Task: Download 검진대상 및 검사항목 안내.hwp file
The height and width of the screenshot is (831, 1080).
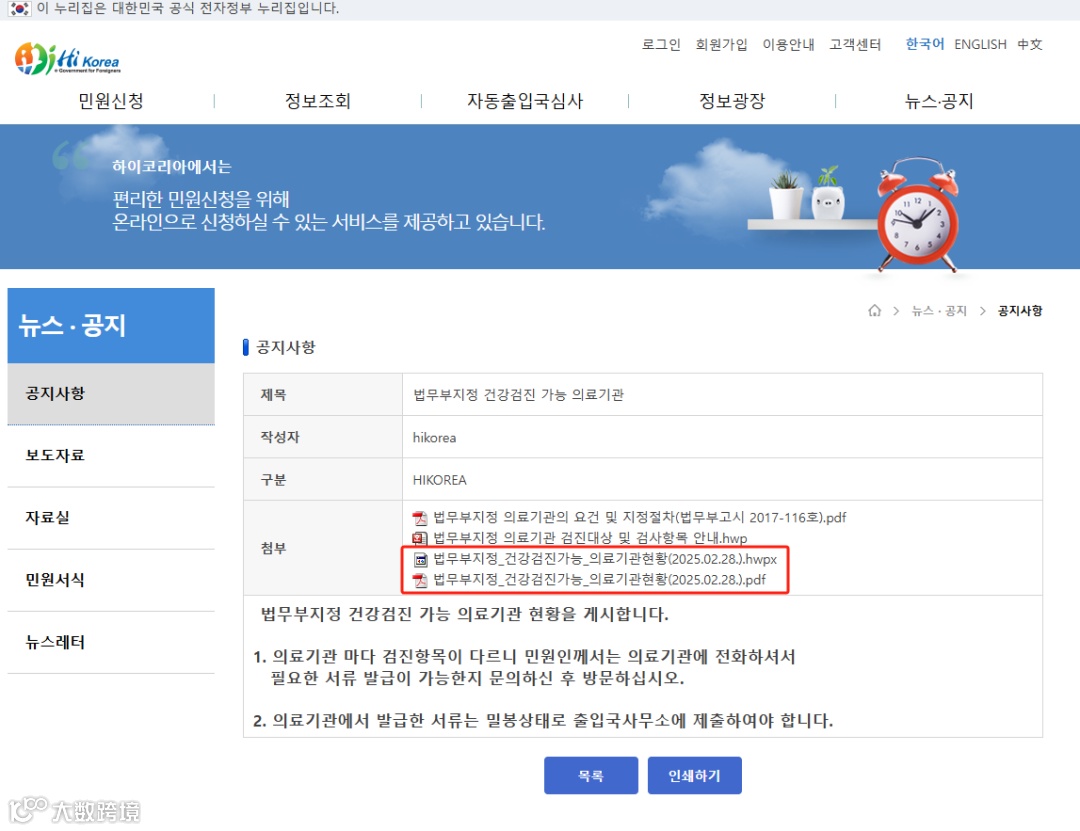Action: pos(590,538)
